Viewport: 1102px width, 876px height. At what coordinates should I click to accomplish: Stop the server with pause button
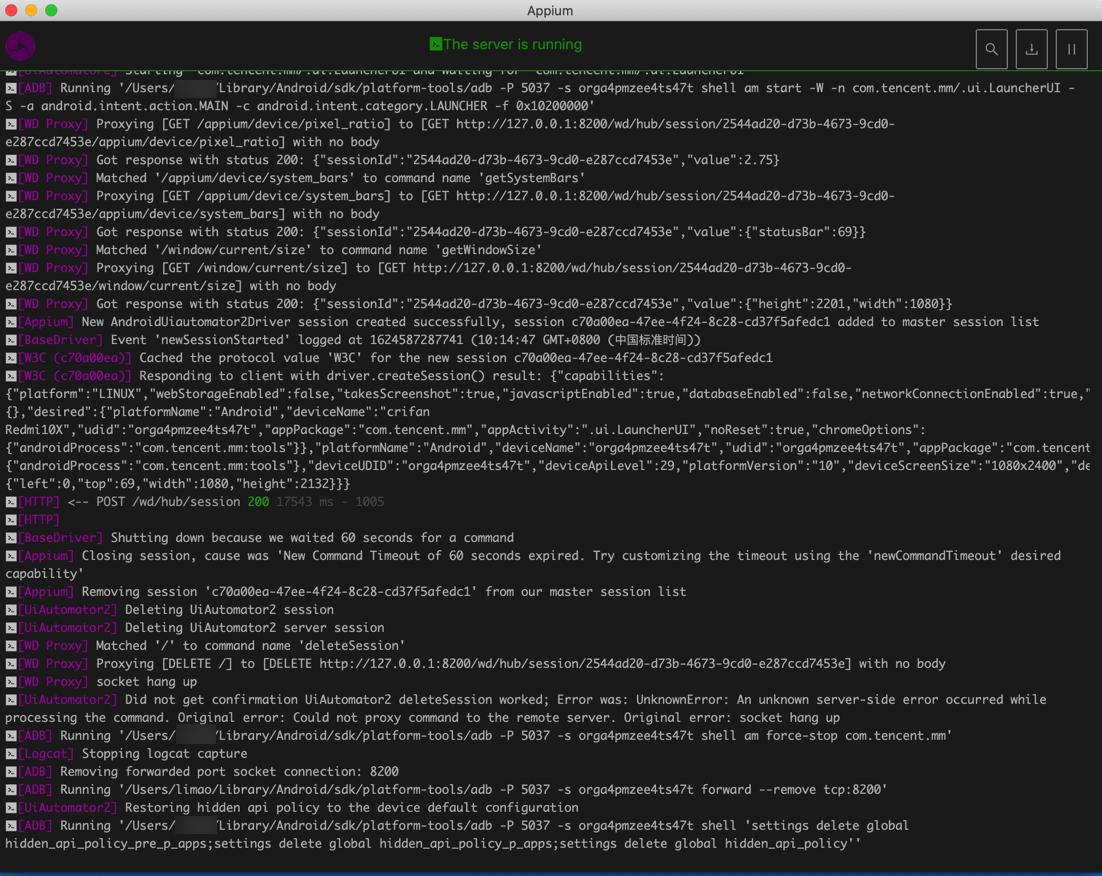click(1071, 49)
